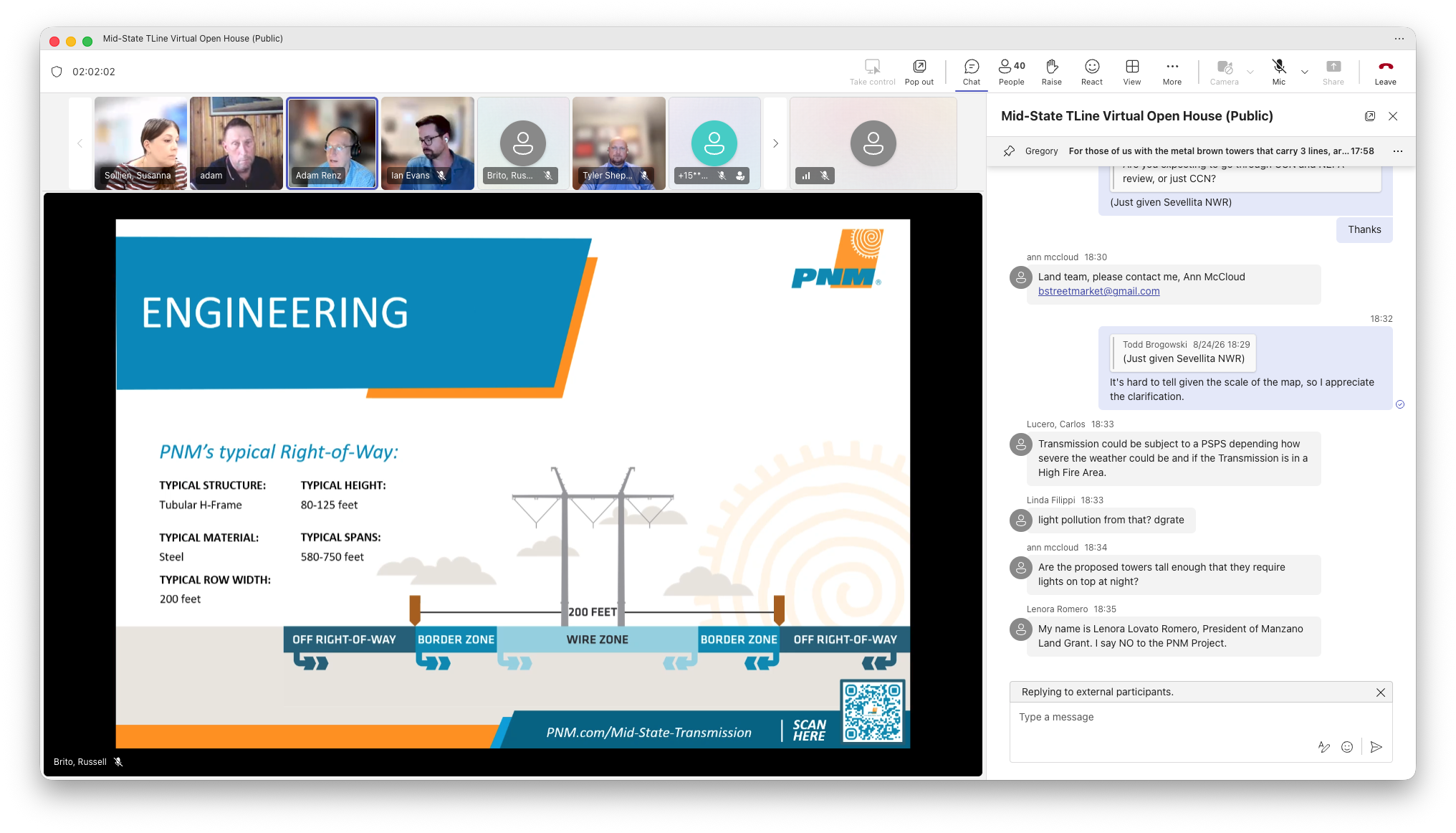Click the Type a message field
This screenshot has height=833, width=1456.
tap(1201, 718)
